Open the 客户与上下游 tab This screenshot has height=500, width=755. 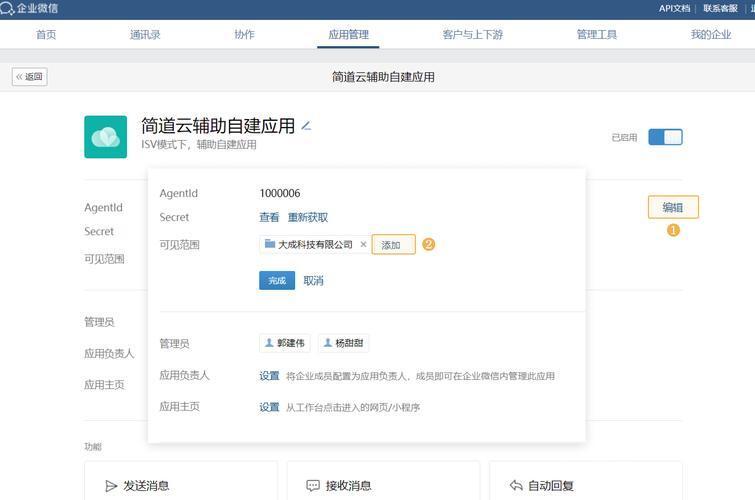[x=473, y=35]
